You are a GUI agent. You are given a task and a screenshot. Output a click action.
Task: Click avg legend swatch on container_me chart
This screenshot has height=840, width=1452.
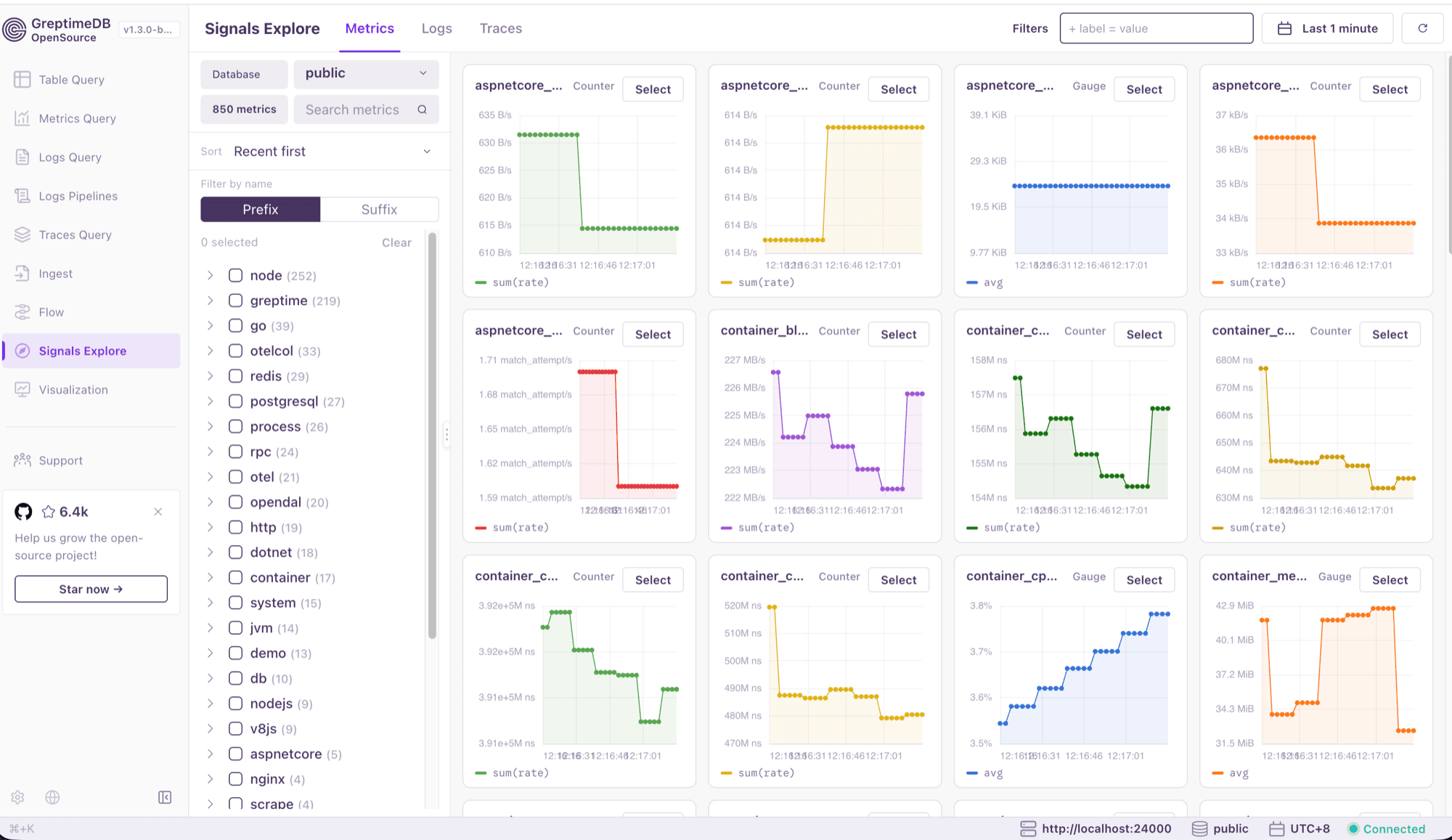(x=1218, y=773)
